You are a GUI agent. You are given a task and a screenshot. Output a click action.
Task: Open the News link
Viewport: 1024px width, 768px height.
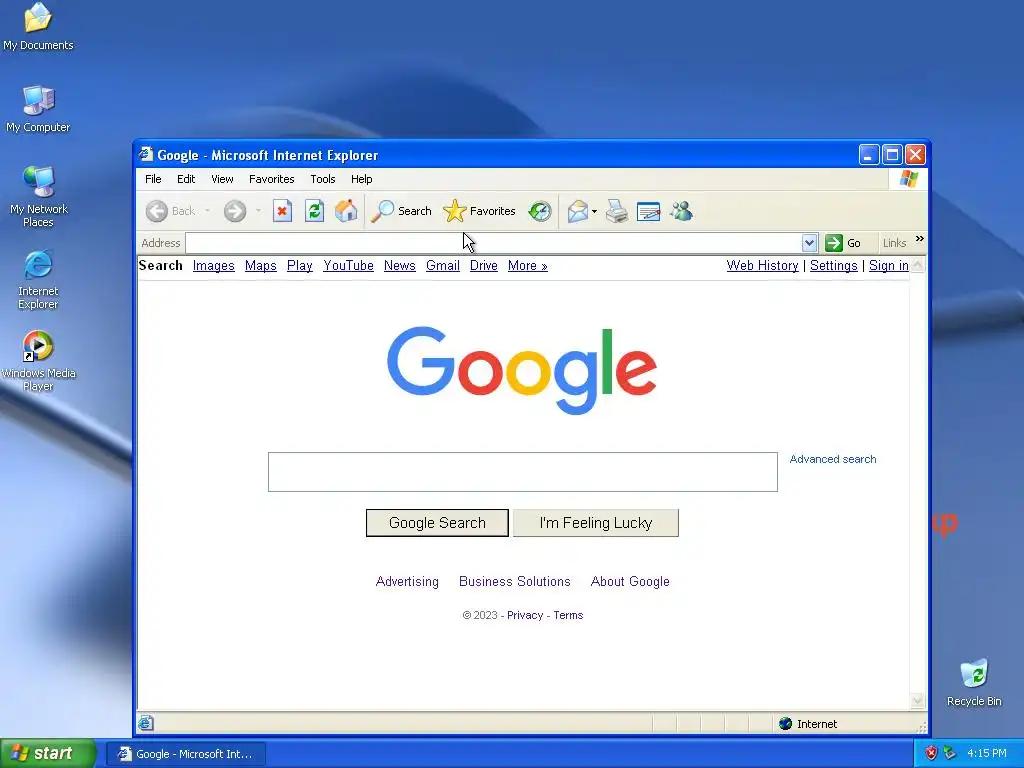(x=400, y=266)
